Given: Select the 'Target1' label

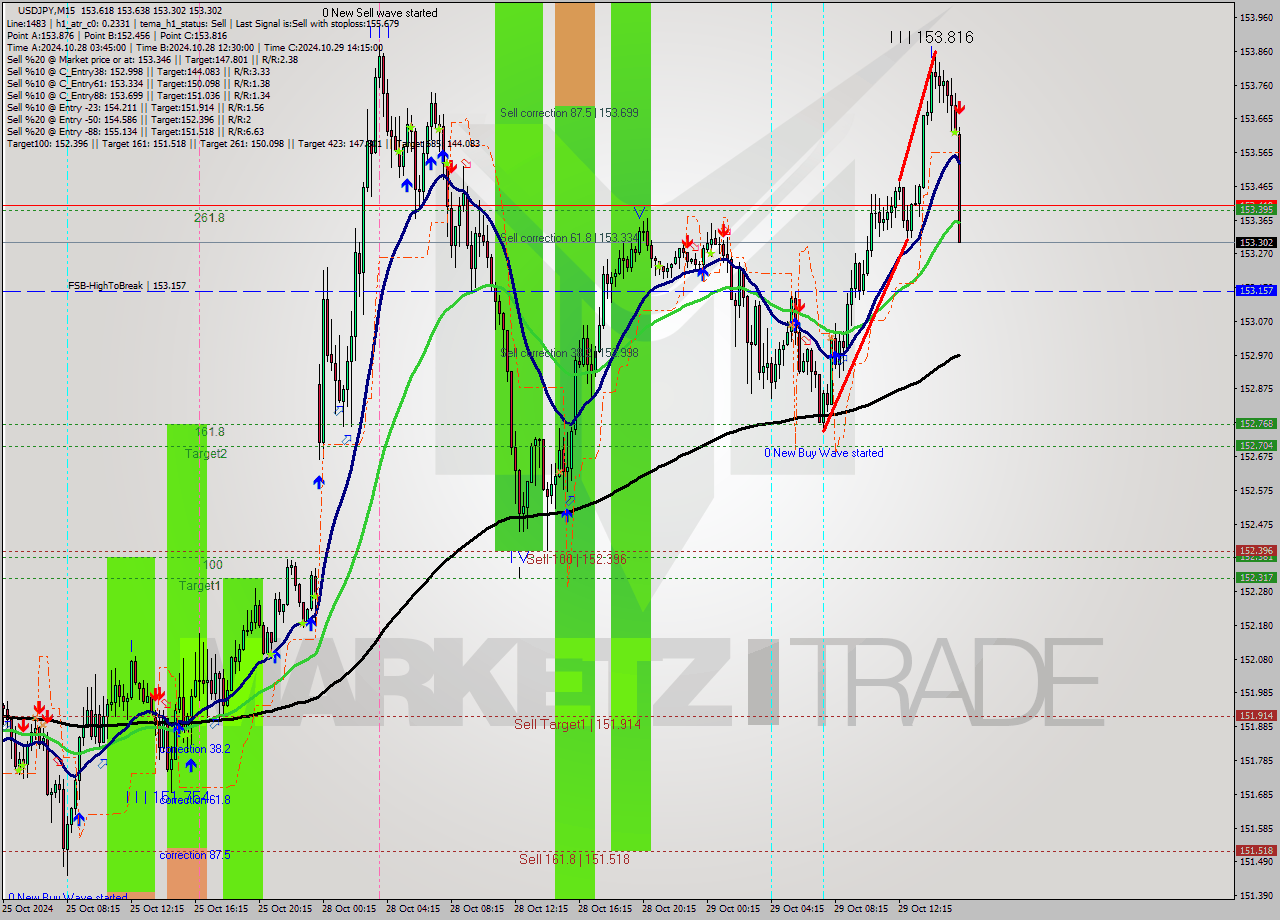Looking at the screenshot, I should (x=200, y=585).
